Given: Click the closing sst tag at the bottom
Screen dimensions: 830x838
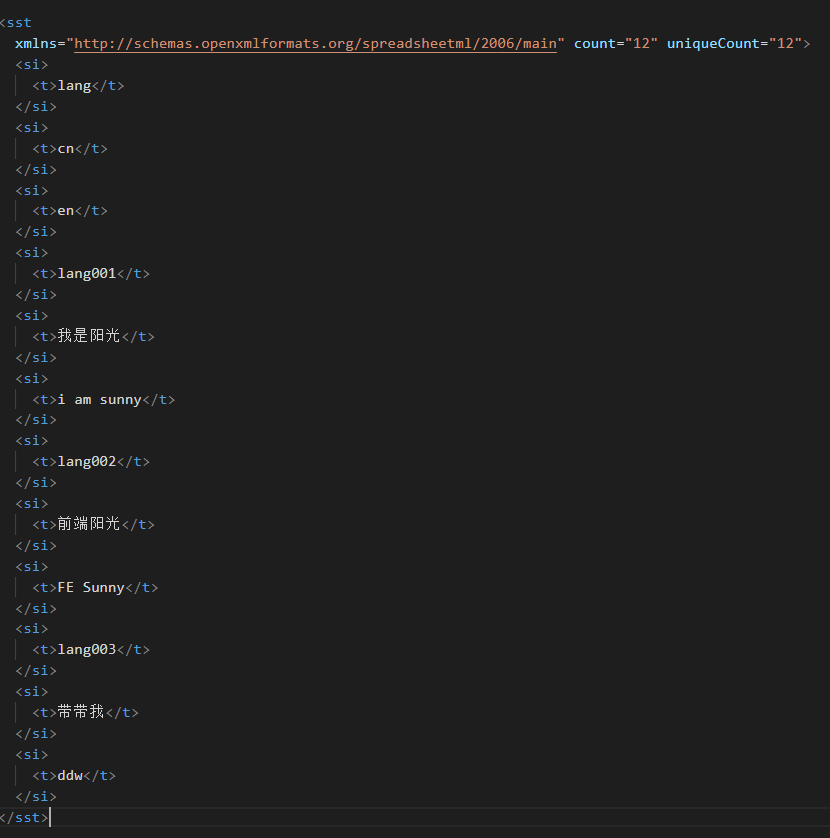Looking at the screenshot, I should click(x=24, y=818).
